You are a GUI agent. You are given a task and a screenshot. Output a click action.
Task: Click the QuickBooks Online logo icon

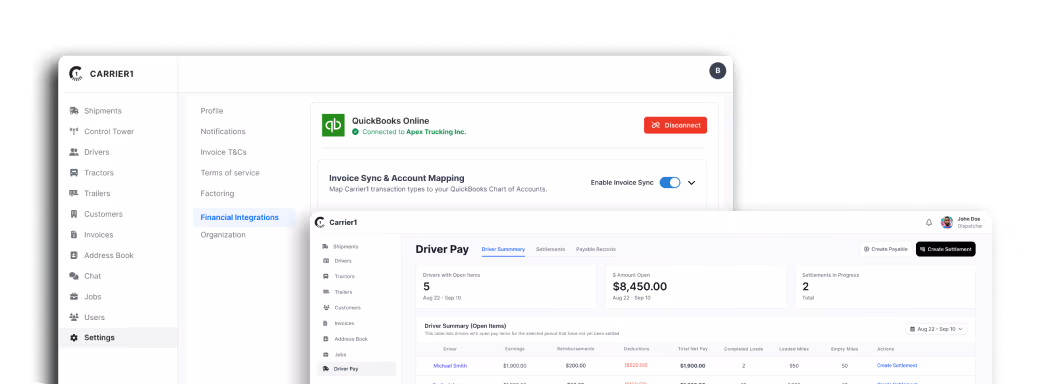coord(333,125)
